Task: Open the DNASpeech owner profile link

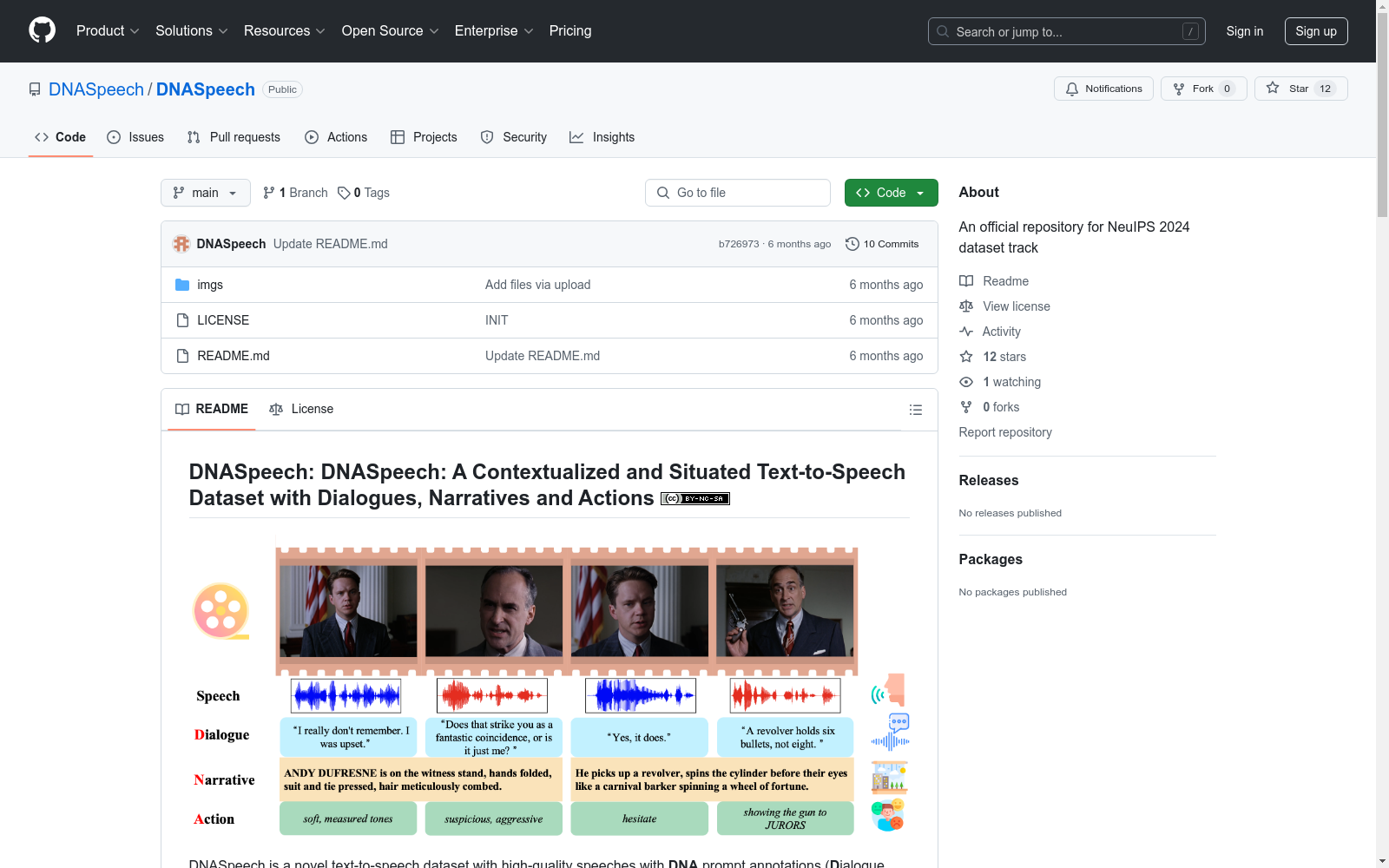Action: pyautogui.click(x=96, y=89)
